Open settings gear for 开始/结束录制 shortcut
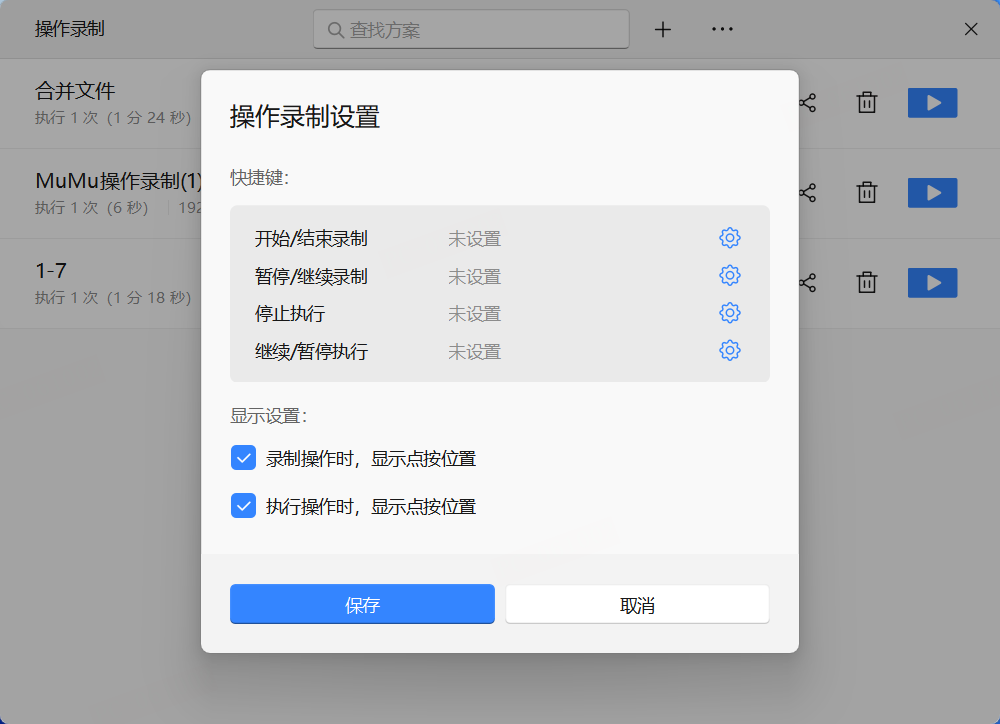 pos(730,238)
